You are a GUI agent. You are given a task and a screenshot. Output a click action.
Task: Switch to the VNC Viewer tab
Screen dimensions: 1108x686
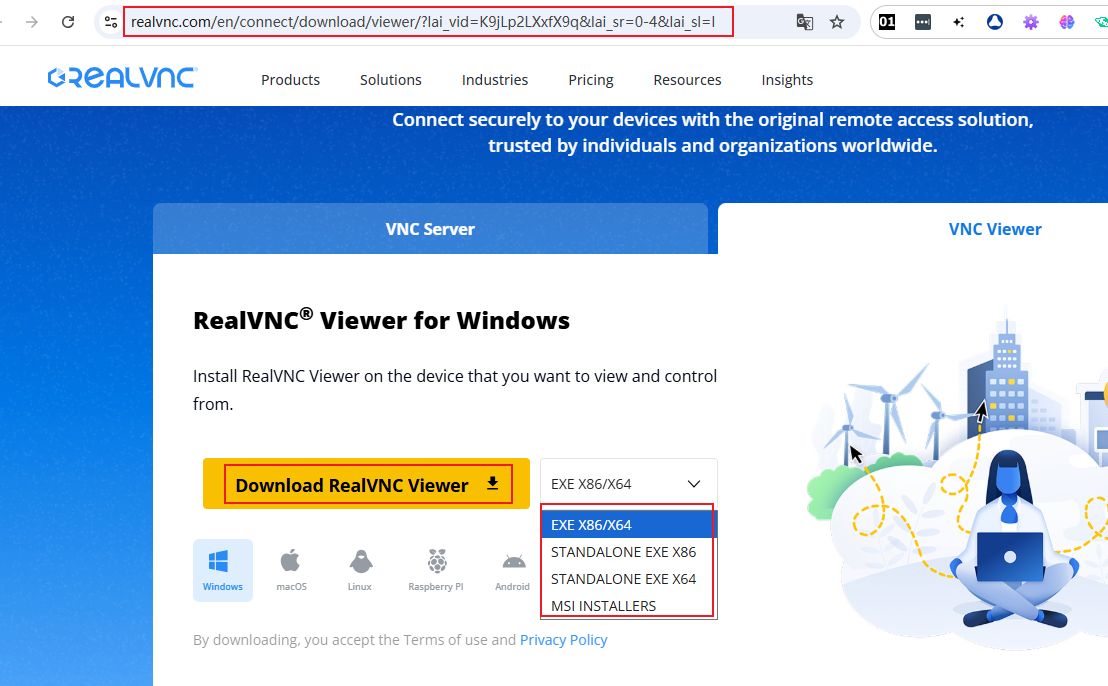click(995, 229)
